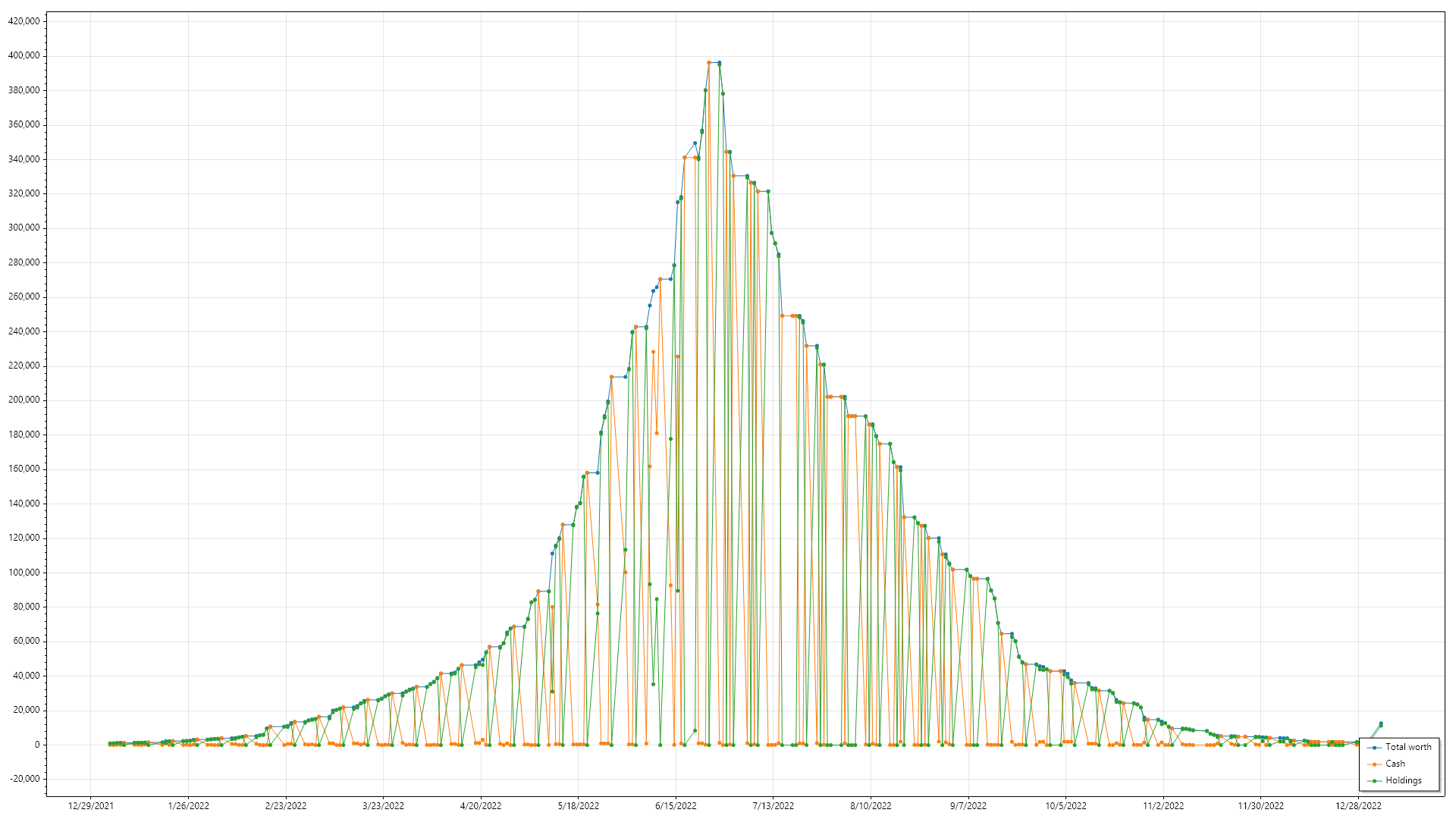Viewport: 1456px width, 819px height.
Task: Click the 100,000 y-axis label
Action: 24,573
